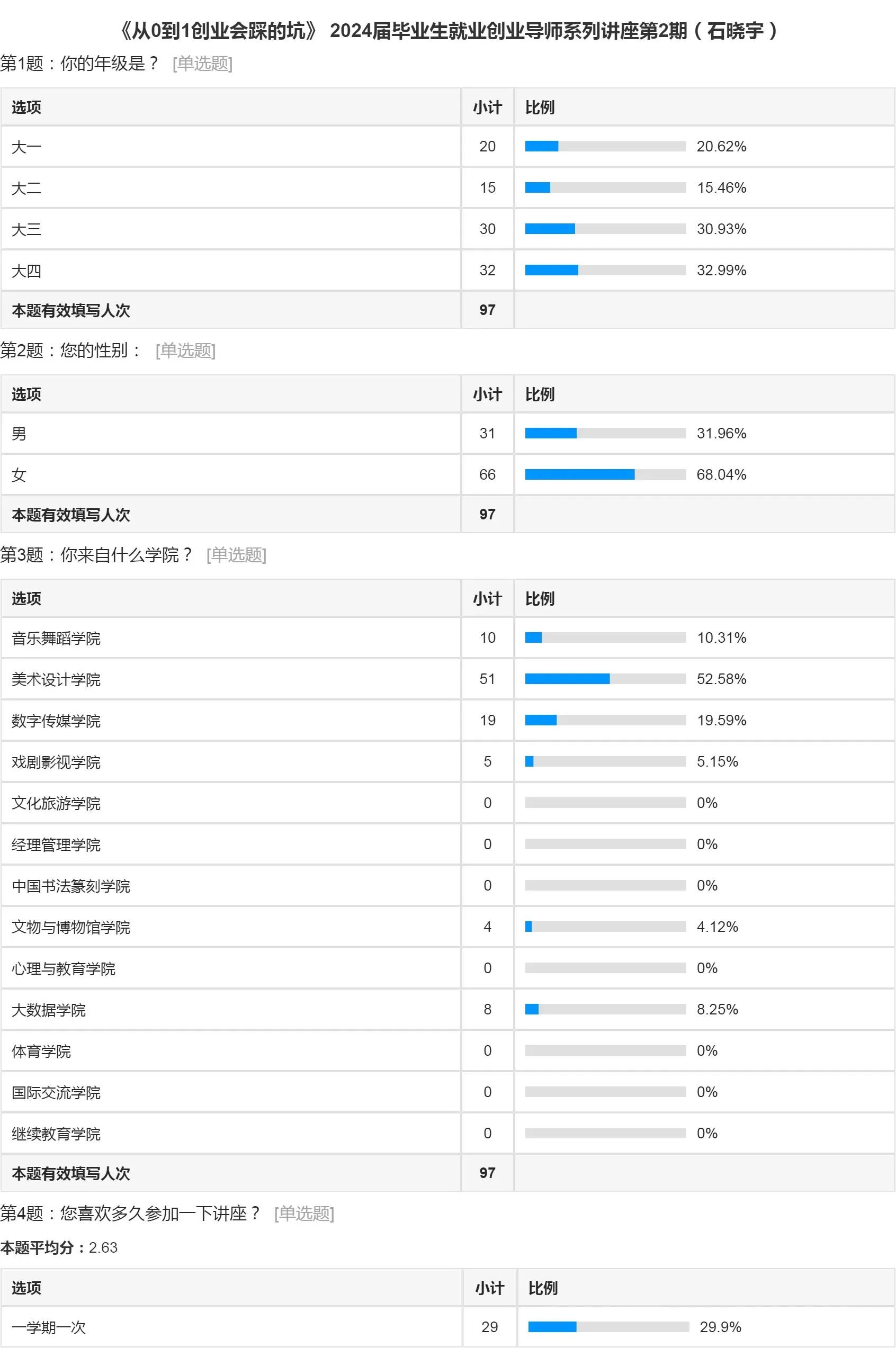Viewport: 896px width, 1348px height.
Task: Select the 男 option label
Action: click(19, 434)
